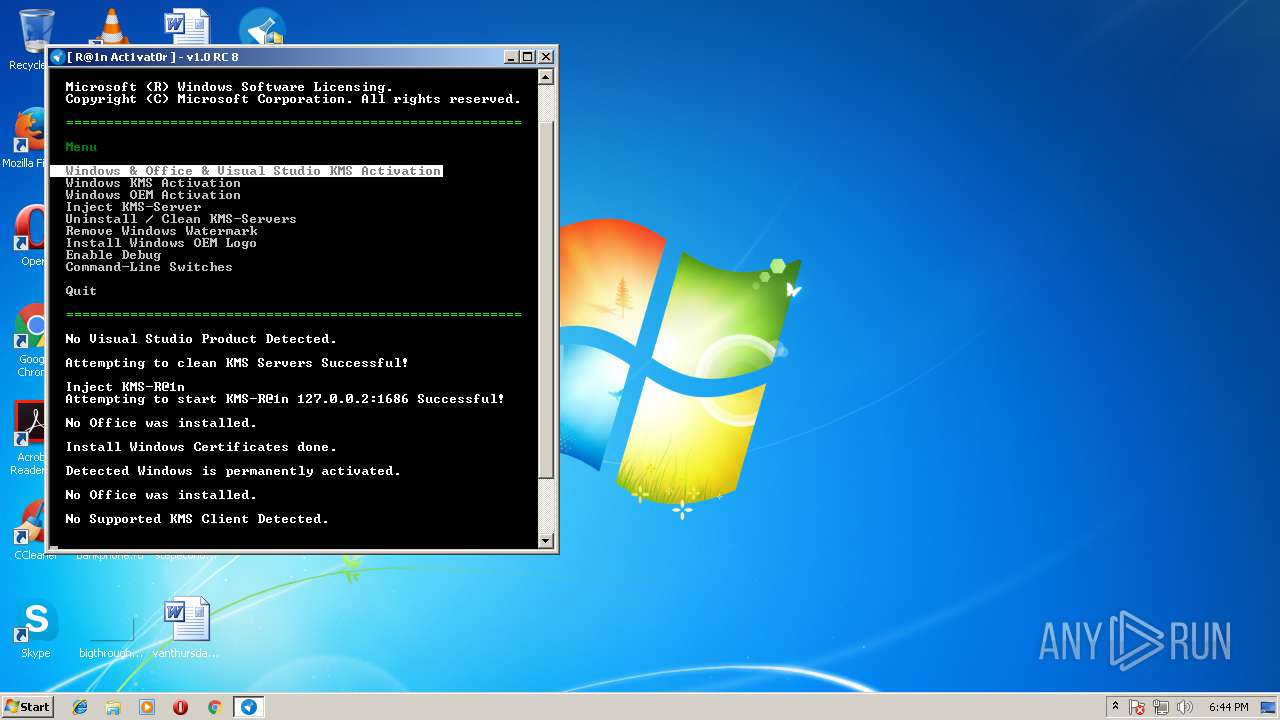Image resolution: width=1280 pixels, height=720 pixels.
Task: Select Remove Windows Watermark option
Action: point(161,231)
